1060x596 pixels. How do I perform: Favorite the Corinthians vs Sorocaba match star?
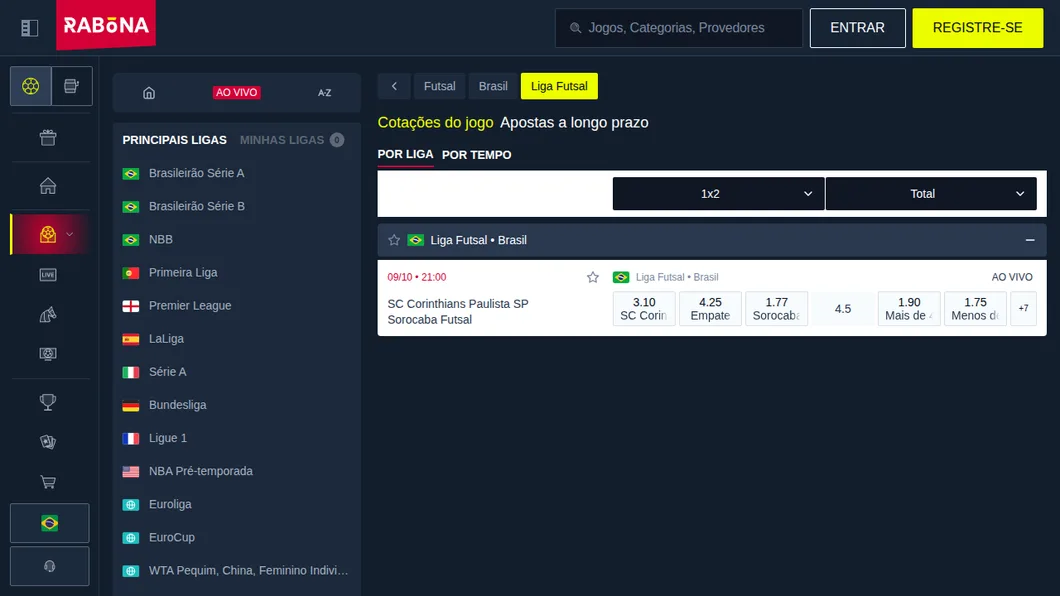(593, 277)
